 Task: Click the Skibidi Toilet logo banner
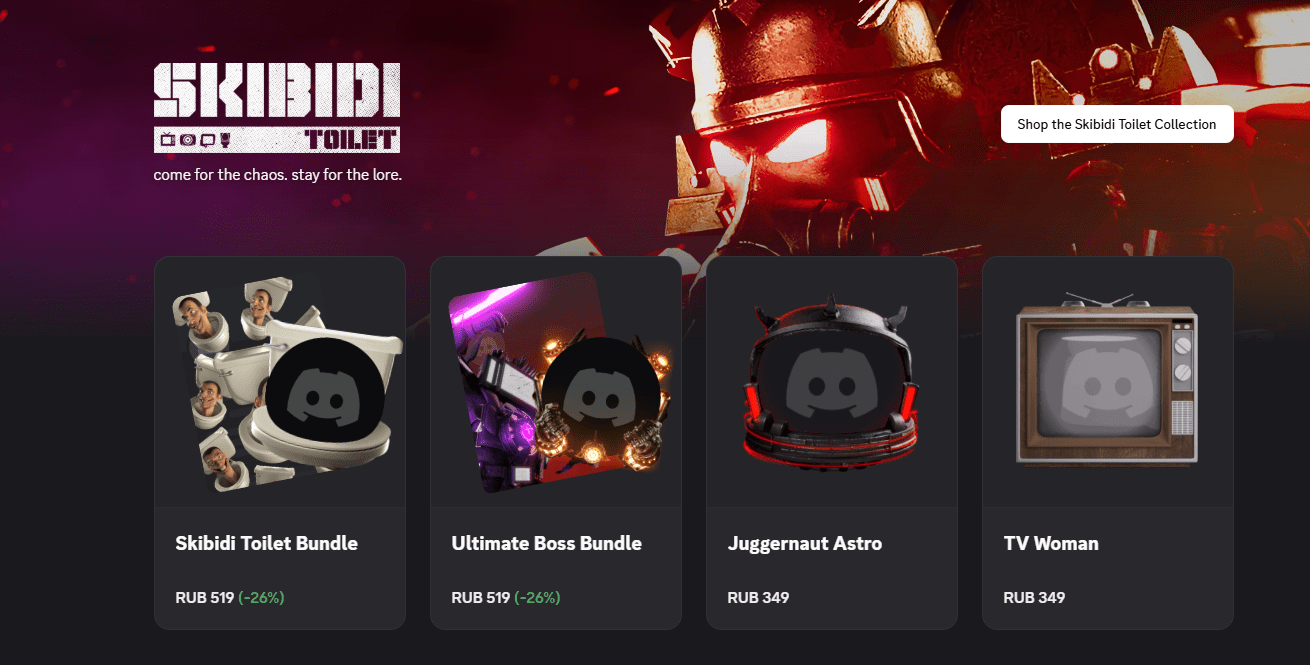277,108
